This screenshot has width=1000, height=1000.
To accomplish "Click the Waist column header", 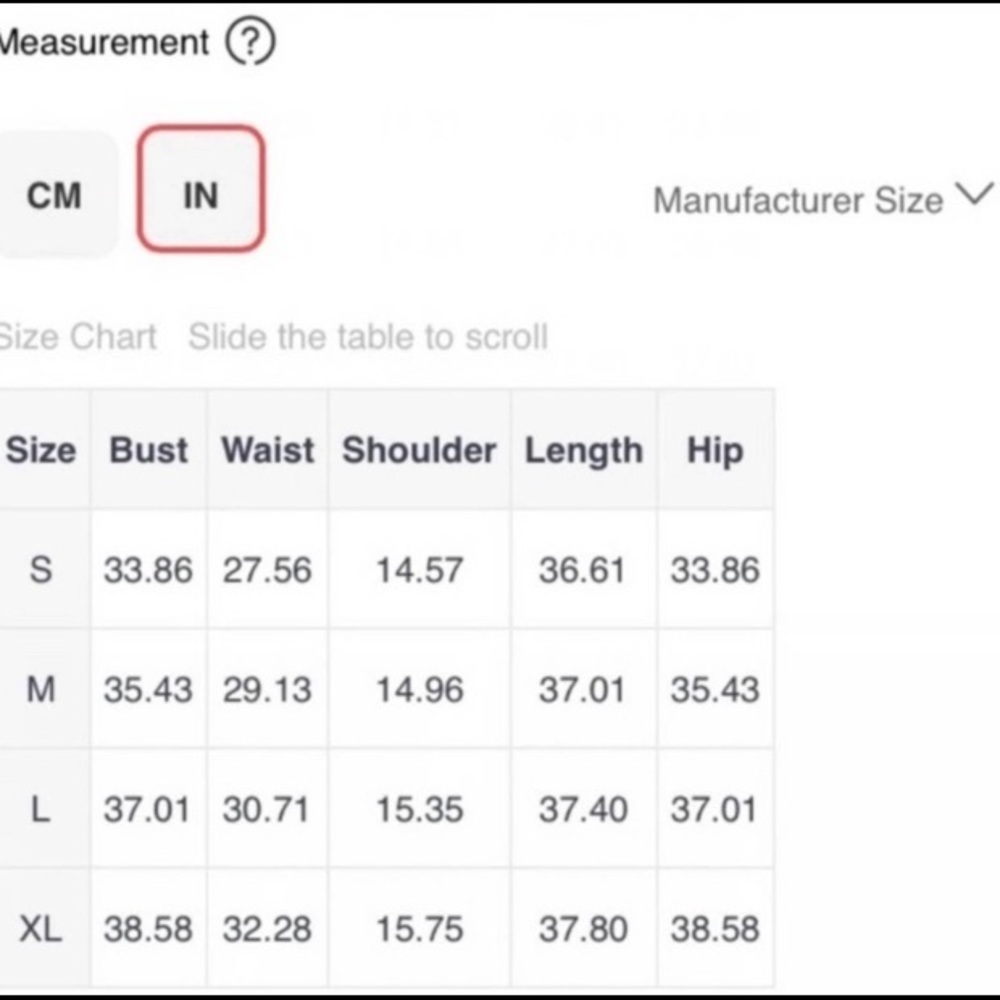I will [268, 450].
